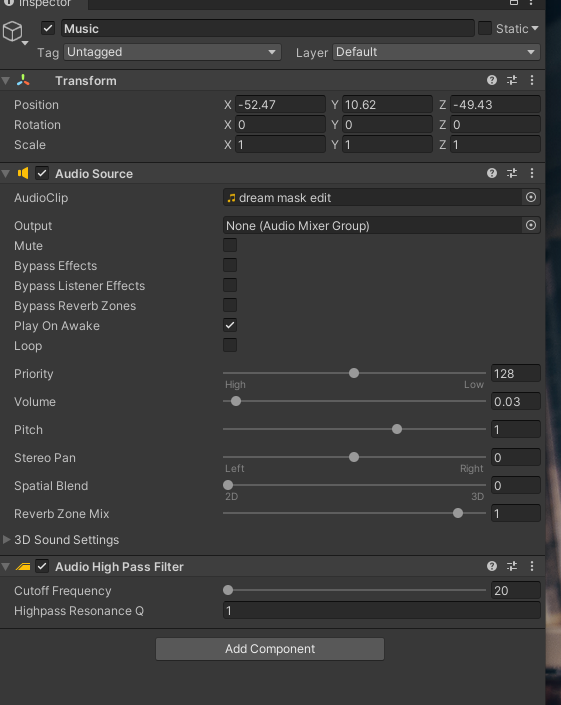Click the GameObject cube icon

point(13,31)
